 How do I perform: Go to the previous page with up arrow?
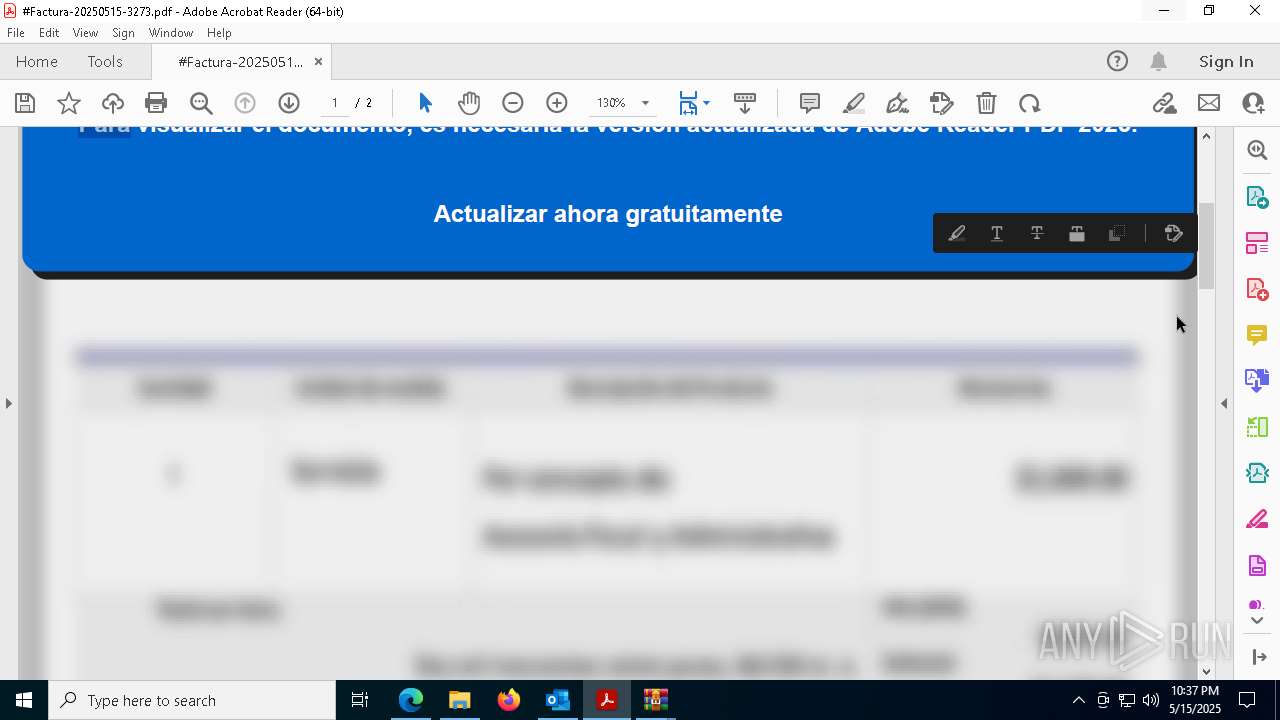point(245,103)
